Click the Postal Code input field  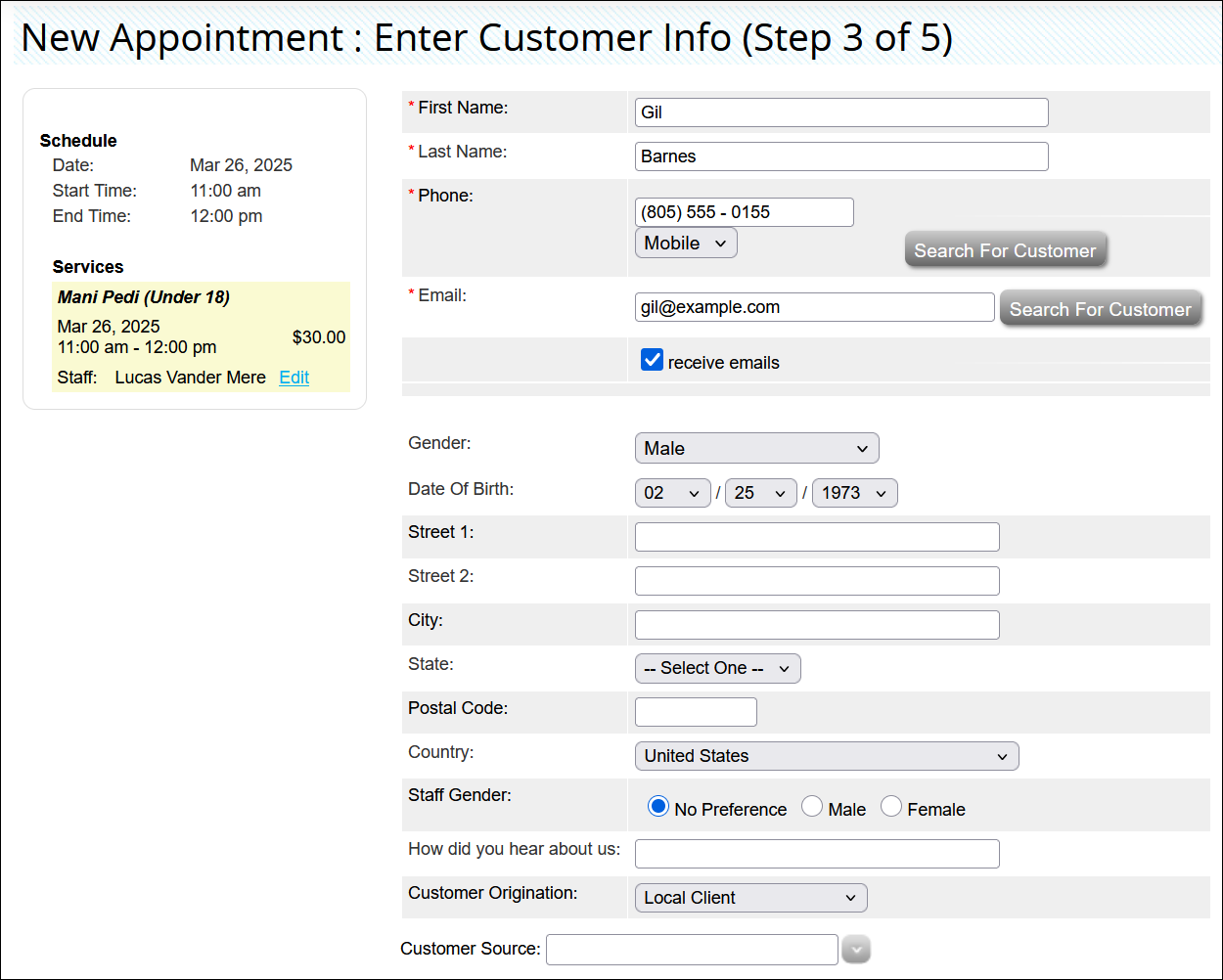[696, 712]
